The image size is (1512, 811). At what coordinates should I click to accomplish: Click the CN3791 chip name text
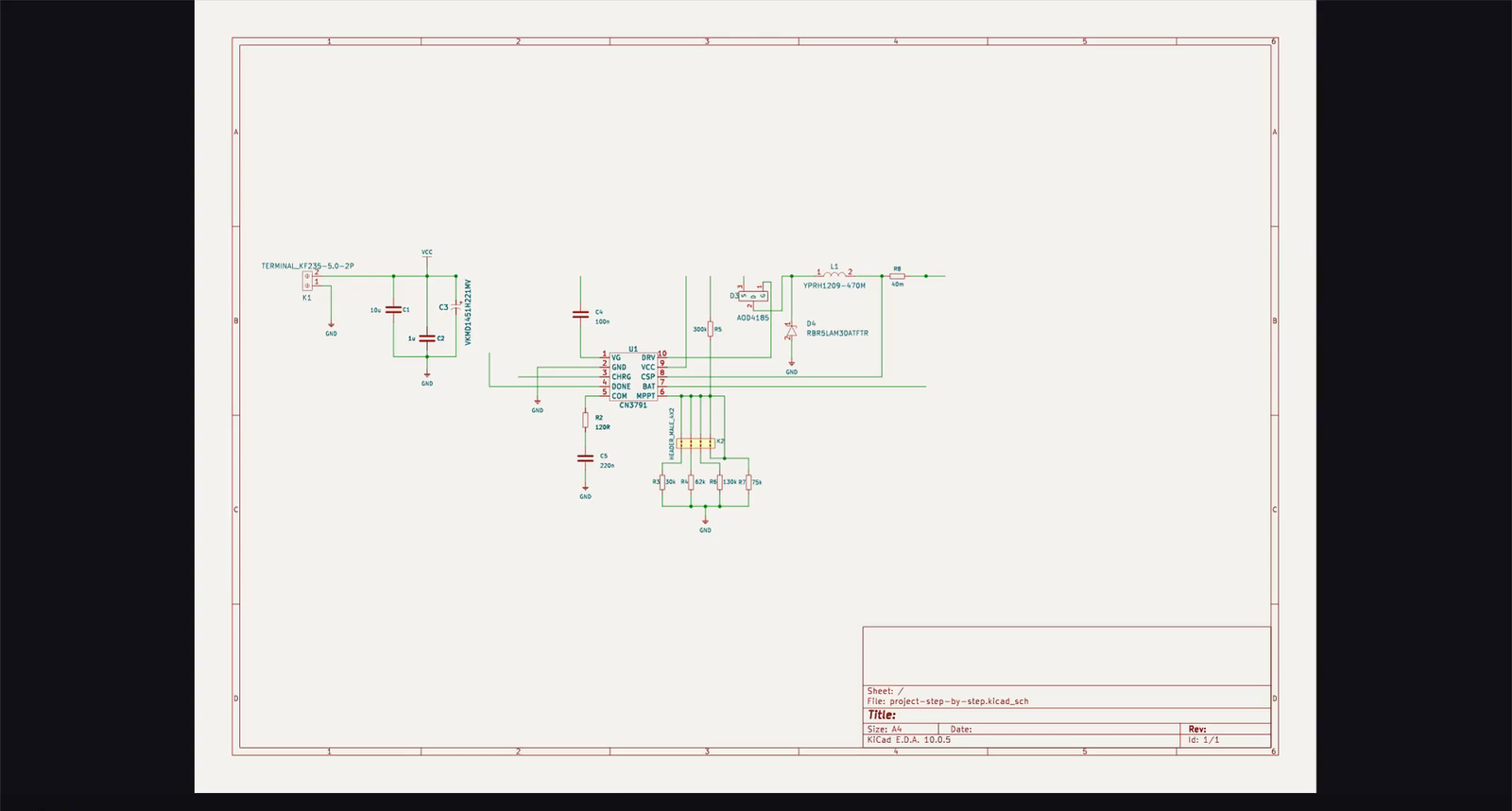(x=633, y=405)
